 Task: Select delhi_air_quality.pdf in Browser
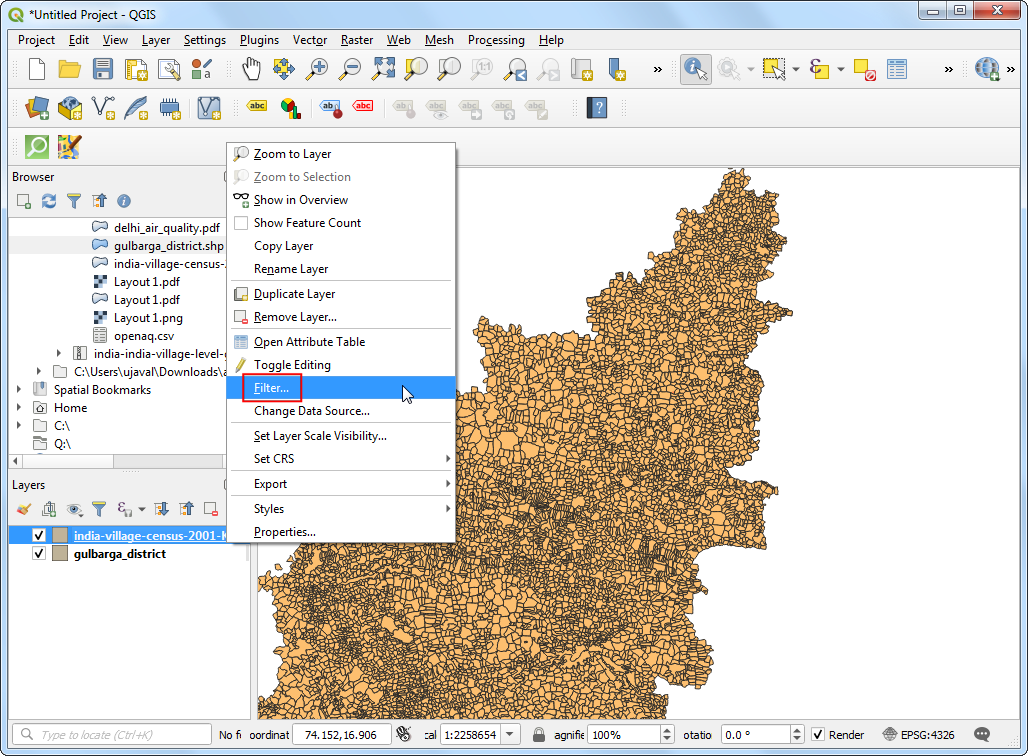[167, 228]
